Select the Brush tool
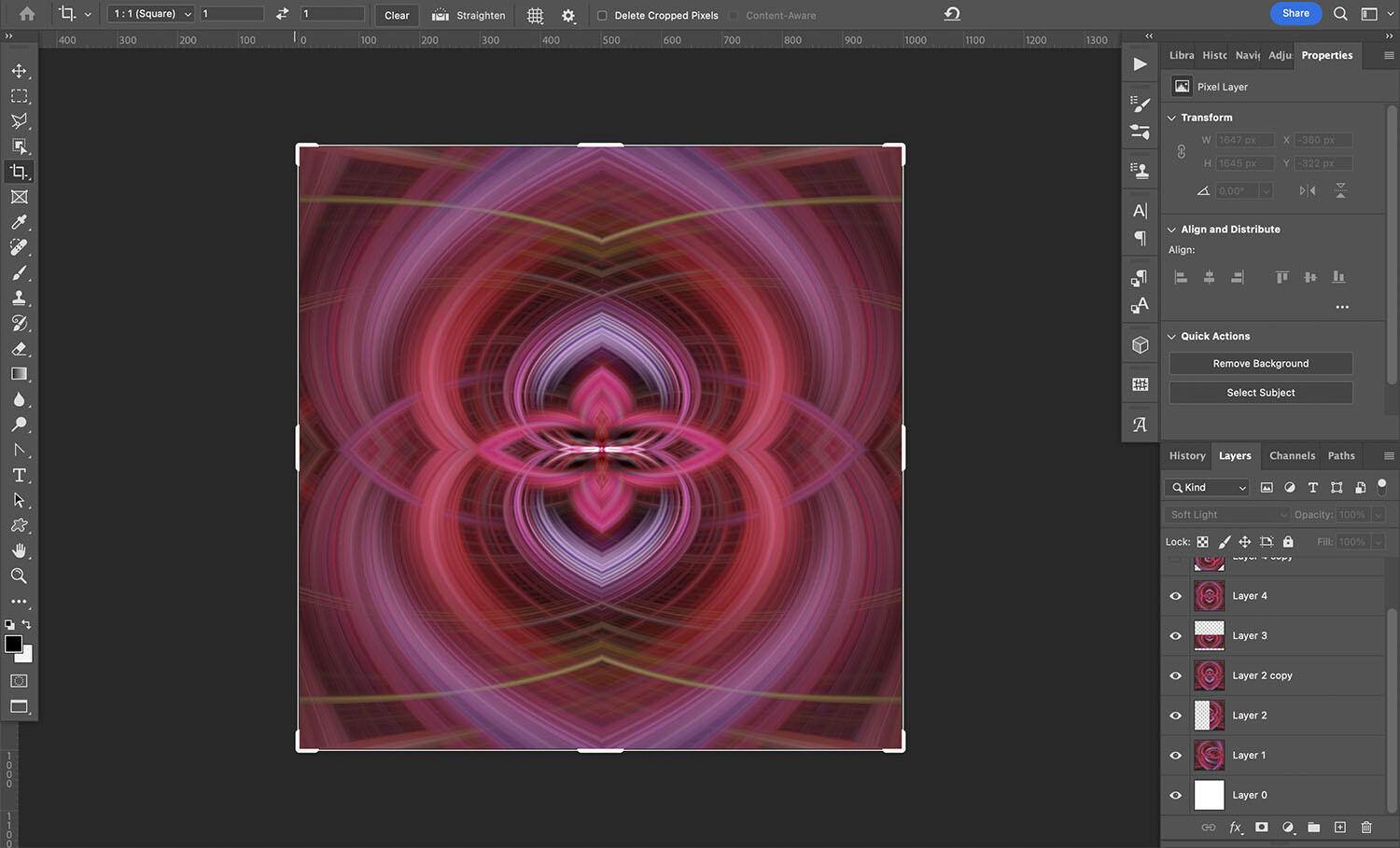Screen dimensions: 1400x848 pos(20,272)
